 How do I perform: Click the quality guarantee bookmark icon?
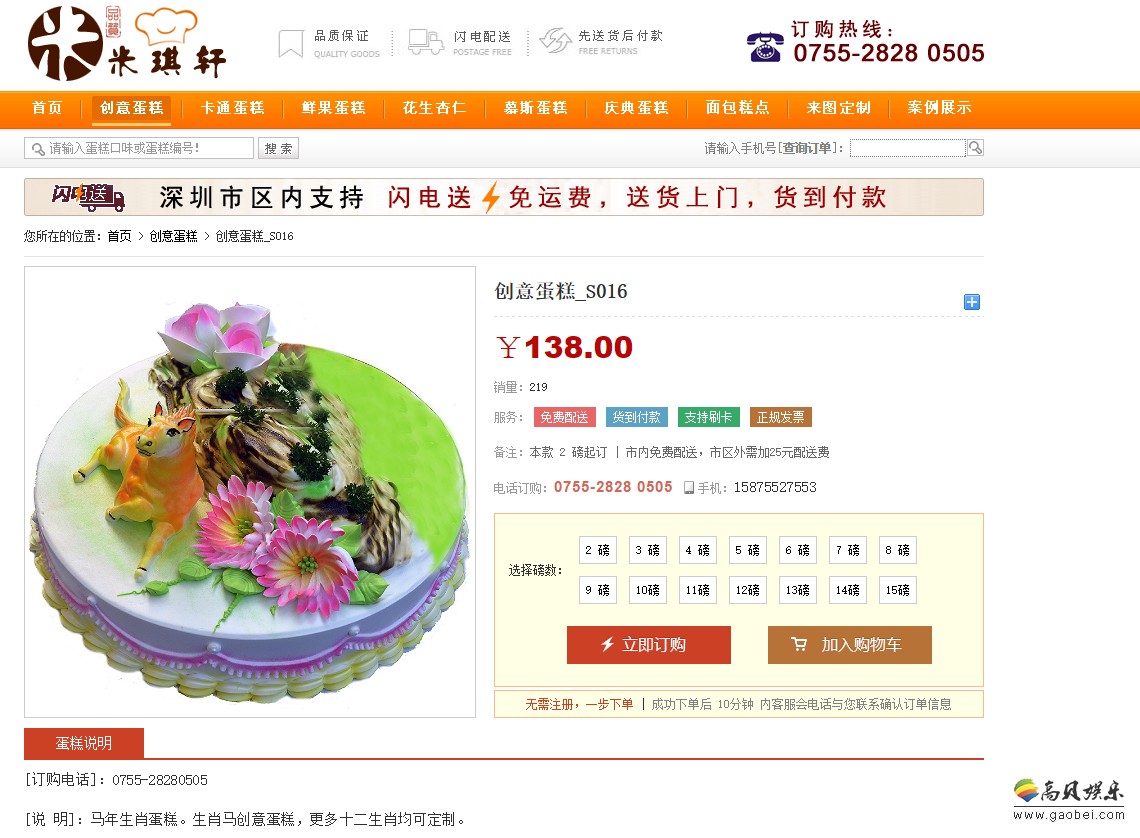tap(291, 43)
